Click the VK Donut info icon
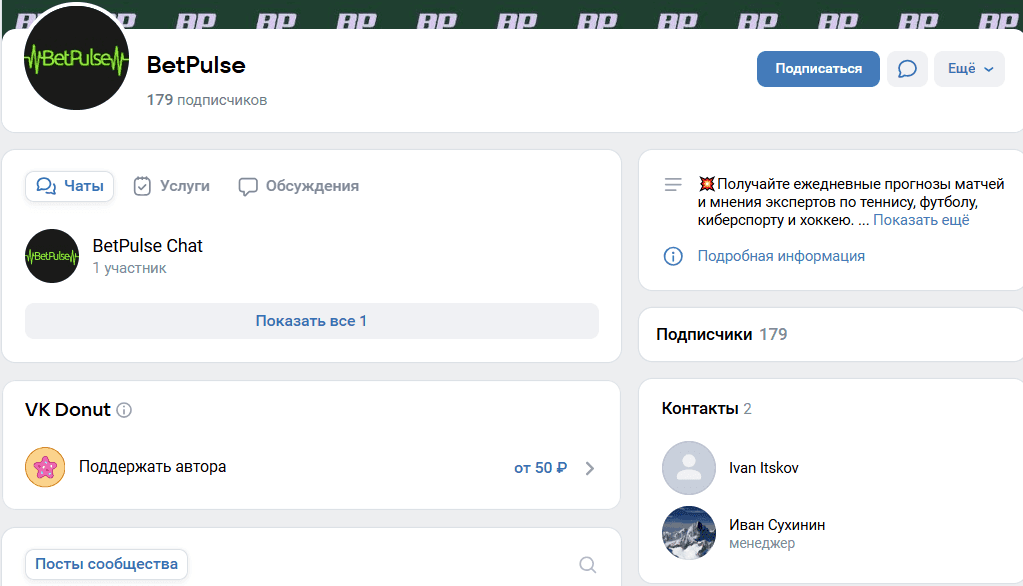1023x586 pixels. click(124, 410)
